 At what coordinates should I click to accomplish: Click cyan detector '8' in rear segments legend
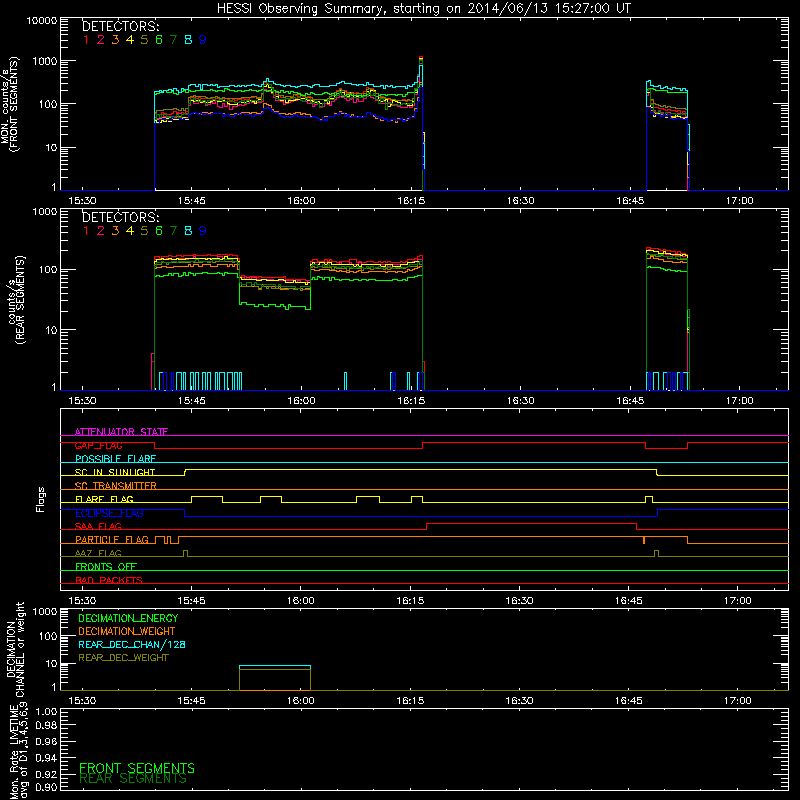pos(188,231)
